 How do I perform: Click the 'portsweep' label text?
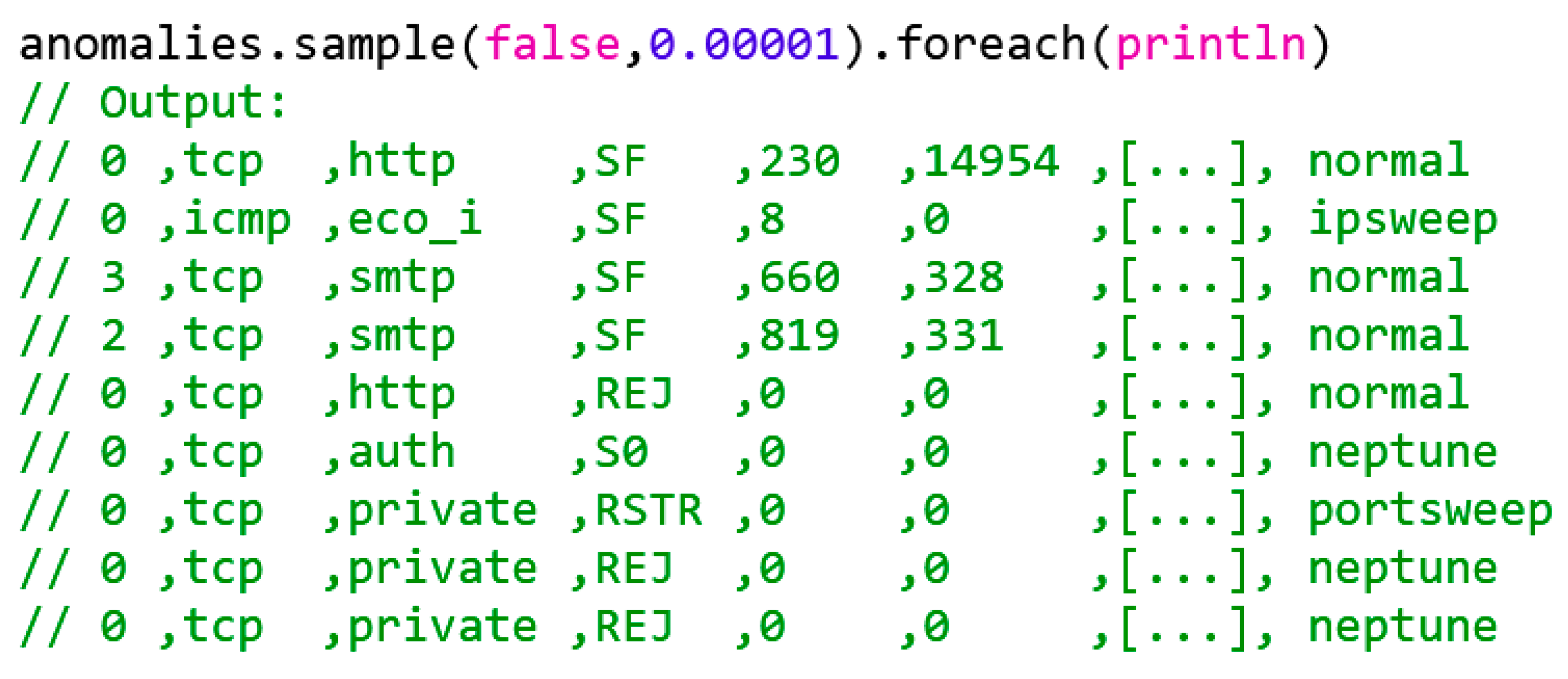(x=1430, y=511)
